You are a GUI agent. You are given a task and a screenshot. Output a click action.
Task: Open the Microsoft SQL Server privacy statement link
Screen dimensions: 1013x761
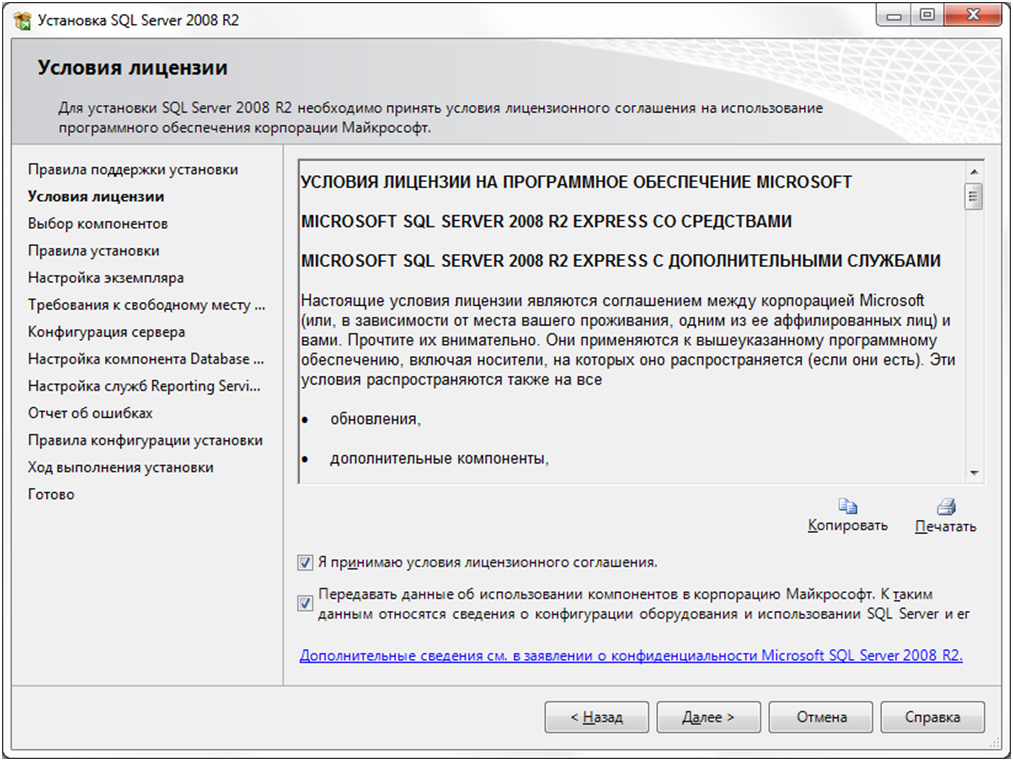[x=631, y=655]
